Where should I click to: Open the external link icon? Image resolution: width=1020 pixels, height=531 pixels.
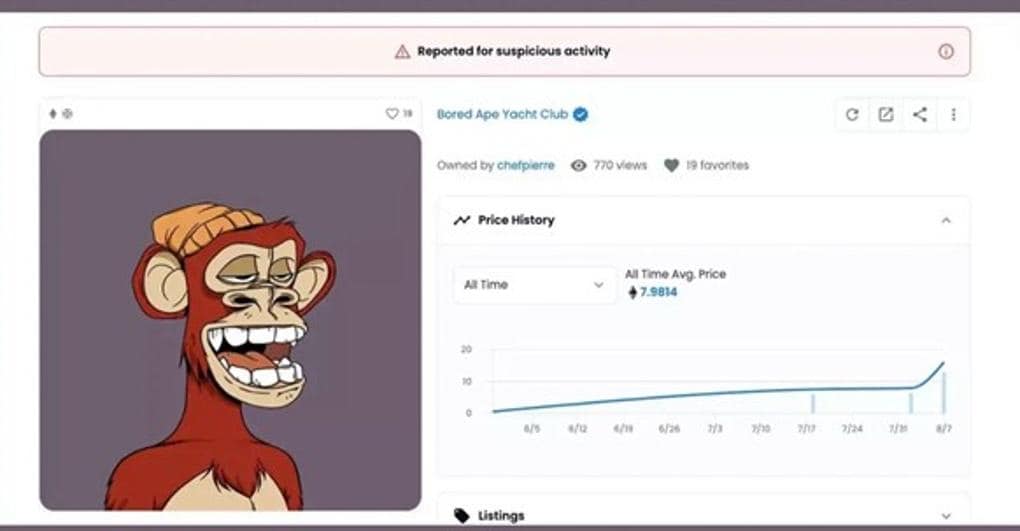click(885, 115)
